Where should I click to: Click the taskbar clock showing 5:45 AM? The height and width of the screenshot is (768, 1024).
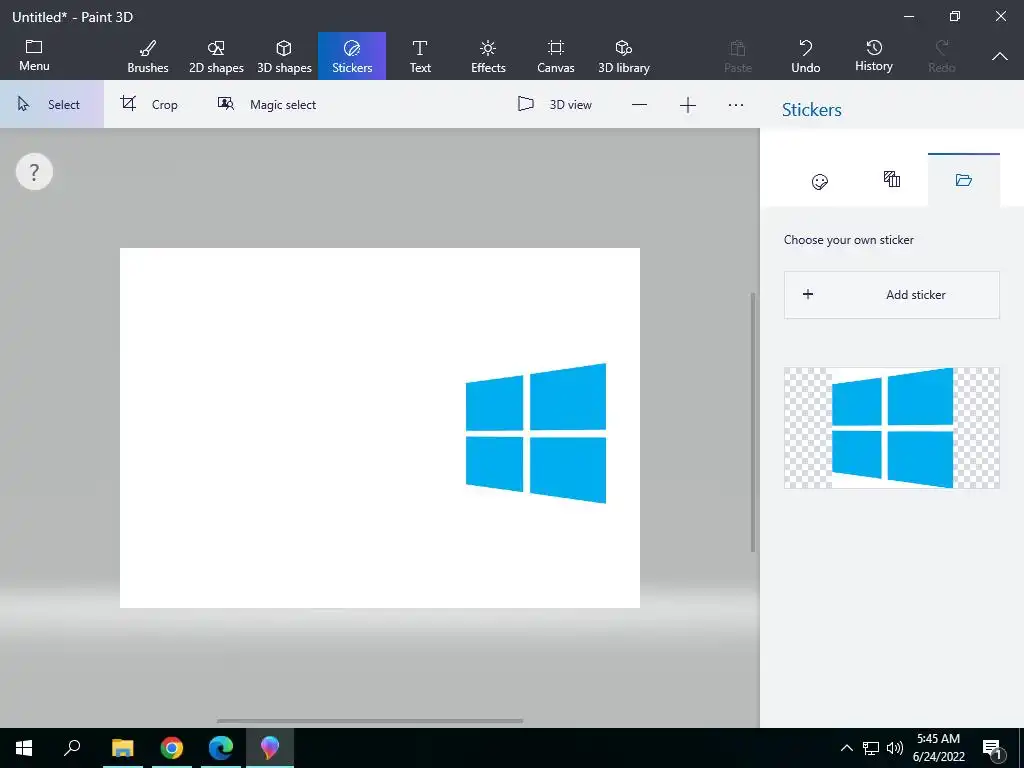click(x=938, y=748)
